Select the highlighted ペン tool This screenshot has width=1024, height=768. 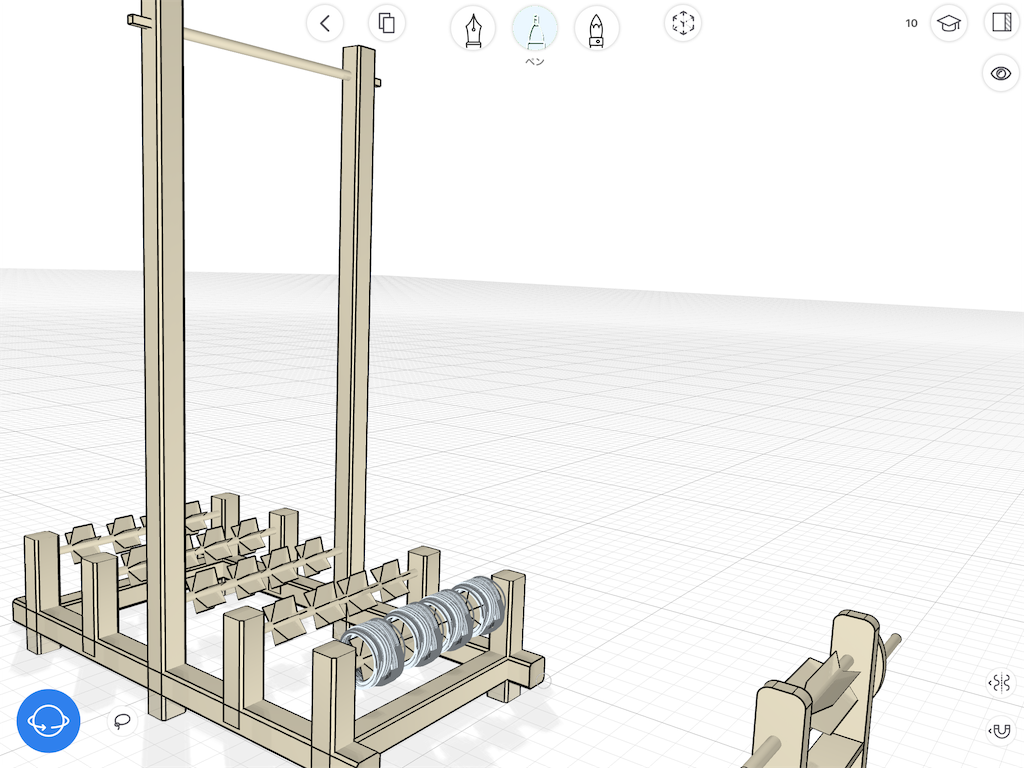click(x=535, y=29)
